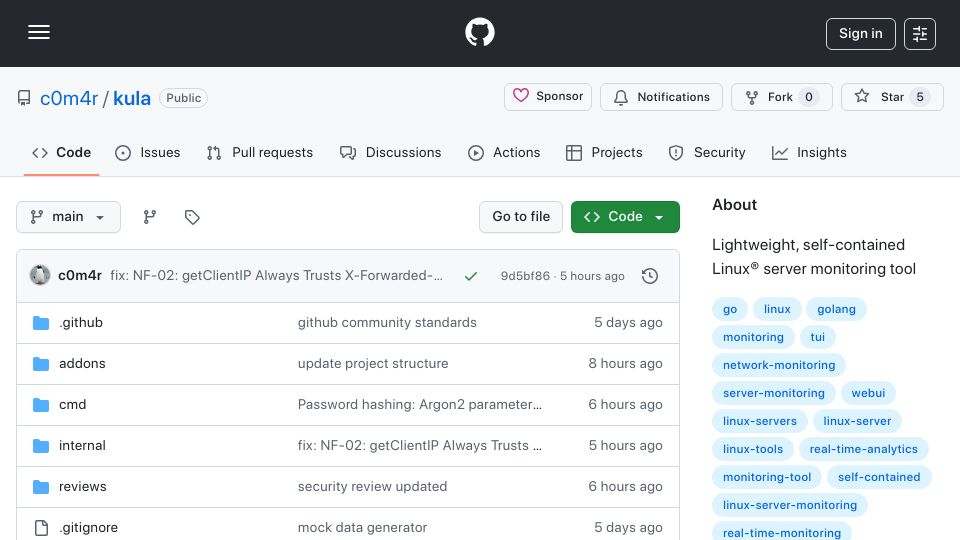Viewport: 960px width, 540px height.
Task: Click the reviews folder icon
Action: 41,487
